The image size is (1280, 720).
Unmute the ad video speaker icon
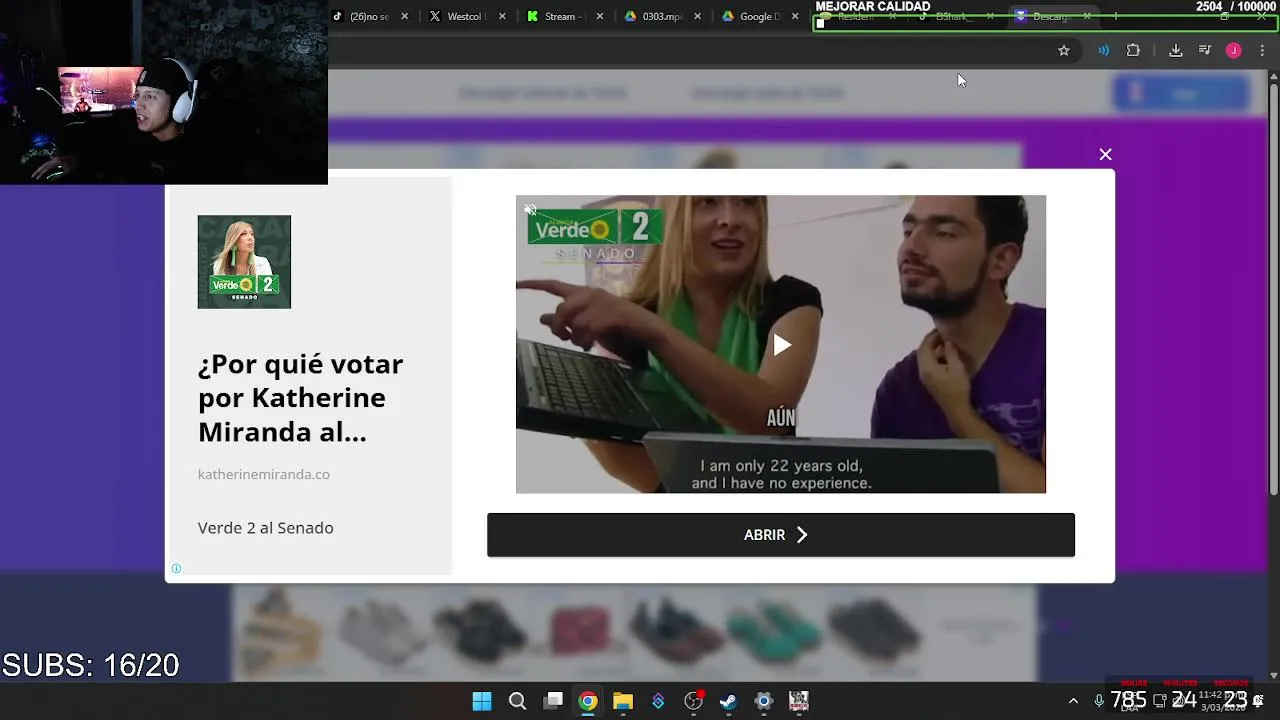(530, 210)
